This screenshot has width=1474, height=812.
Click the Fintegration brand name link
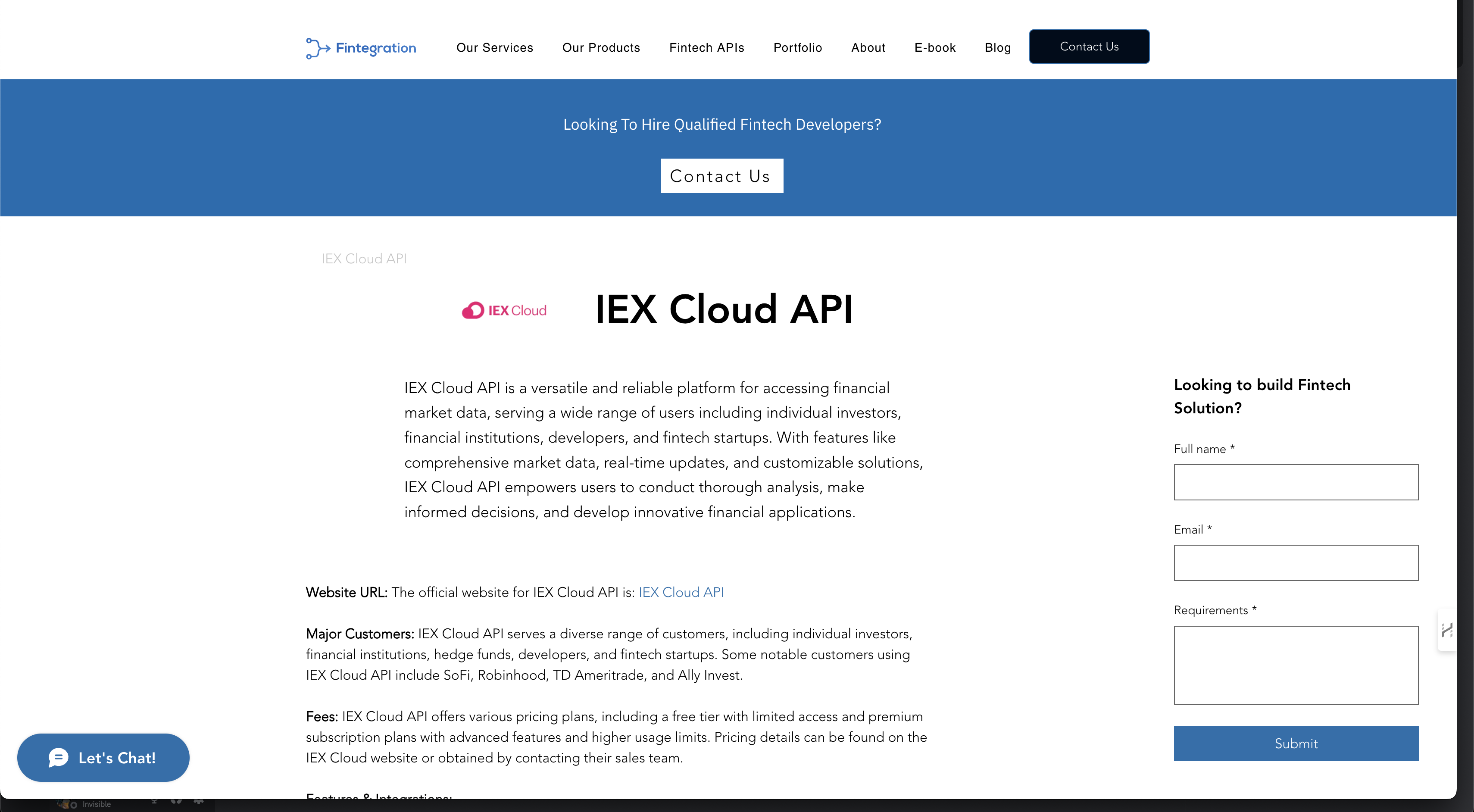[x=376, y=48]
